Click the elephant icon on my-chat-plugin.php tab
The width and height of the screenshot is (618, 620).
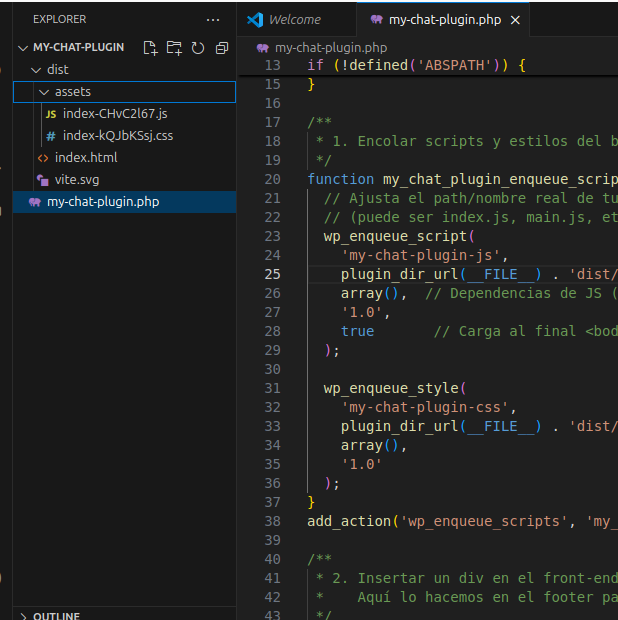coord(376,19)
